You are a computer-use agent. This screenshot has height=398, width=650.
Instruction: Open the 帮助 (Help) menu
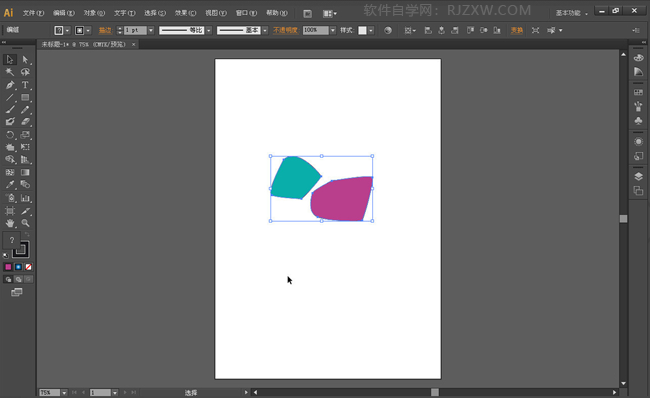(x=276, y=13)
